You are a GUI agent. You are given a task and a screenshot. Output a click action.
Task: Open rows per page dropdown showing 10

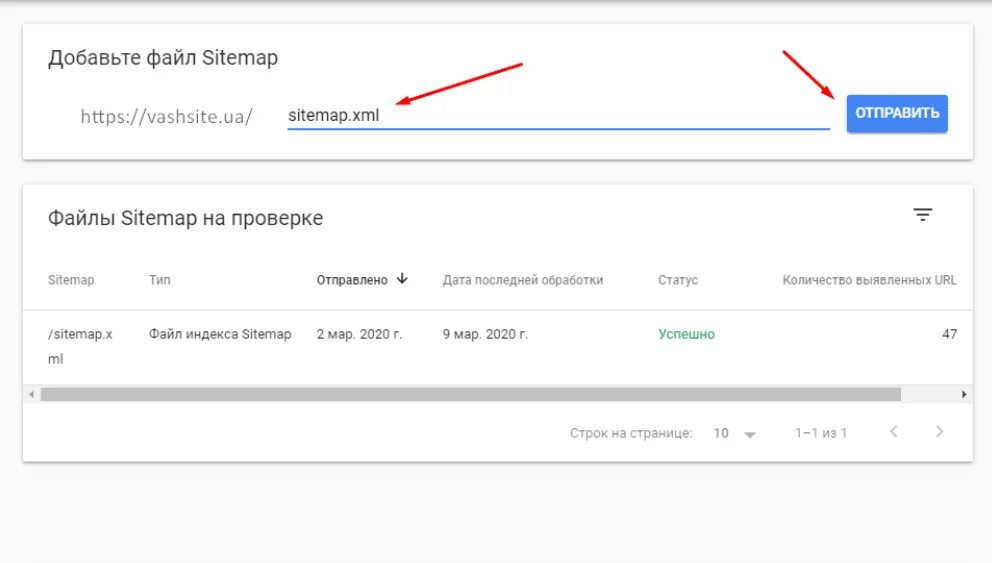(735, 433)
